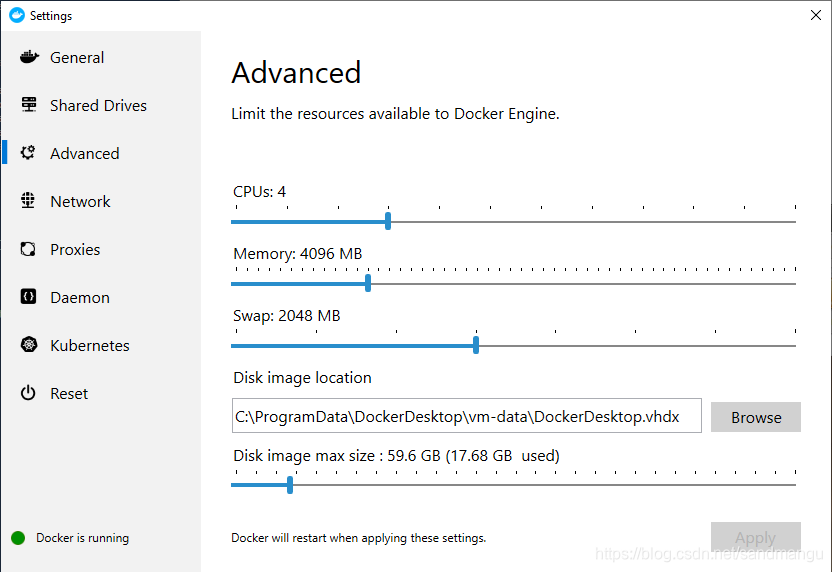Click the Docker whale icon beside General
This screenshot has height=572, width=832.
[x=29, y=57]
